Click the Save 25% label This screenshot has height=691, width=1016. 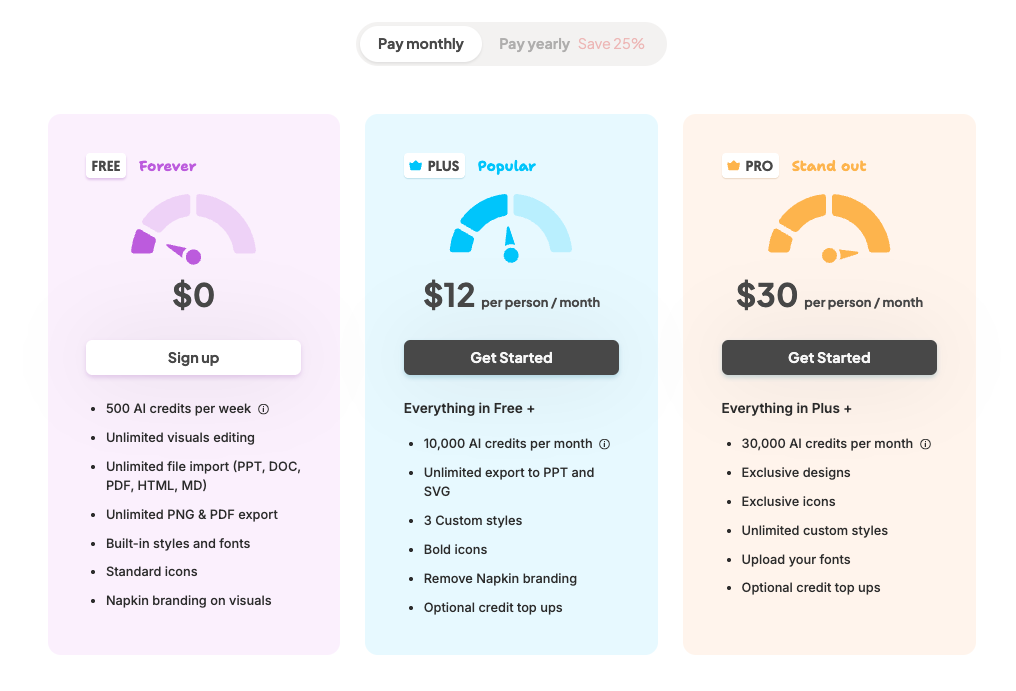point(611,44)
